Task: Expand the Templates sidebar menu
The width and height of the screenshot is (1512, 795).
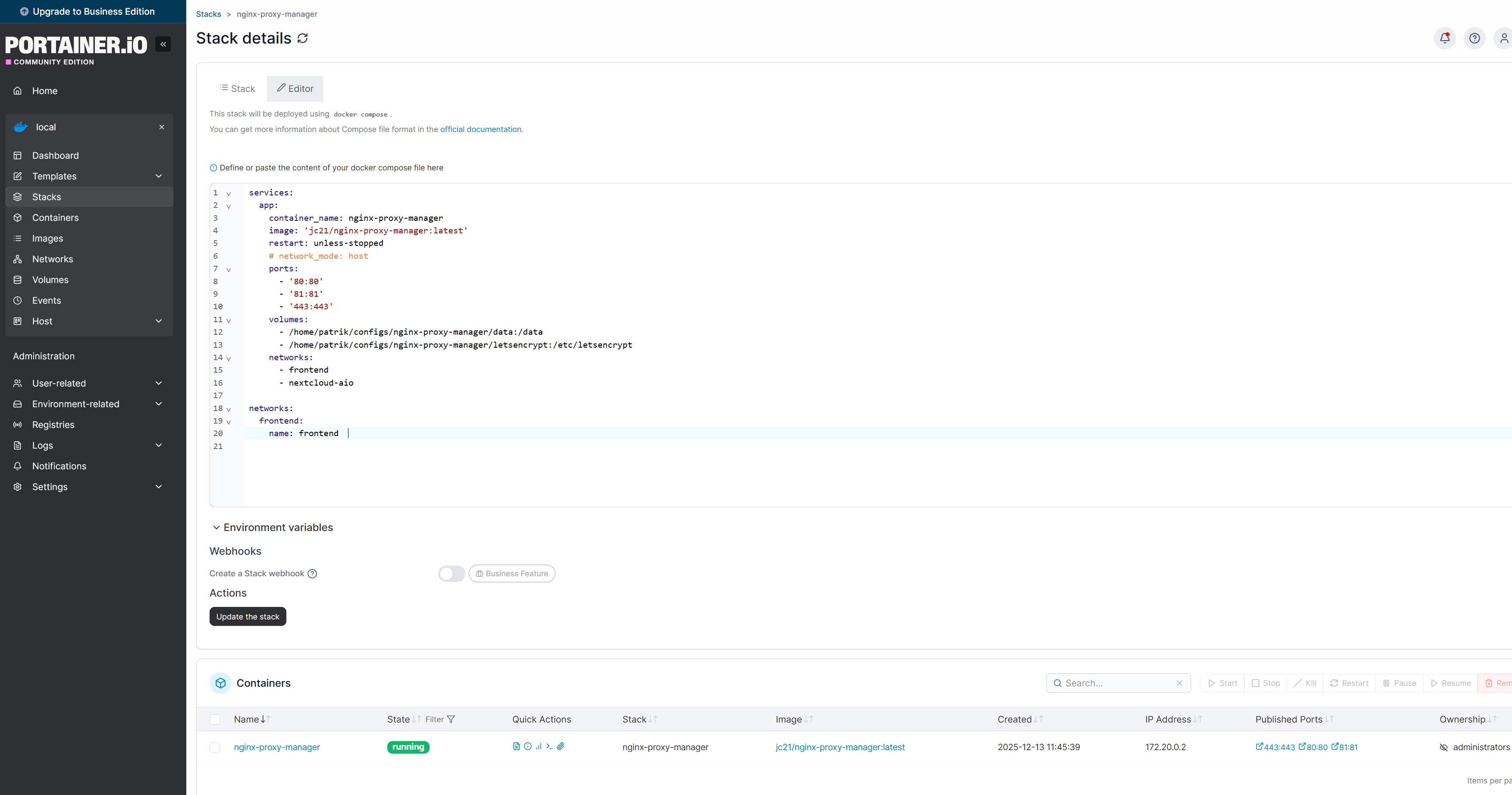Action: [158, 176]
